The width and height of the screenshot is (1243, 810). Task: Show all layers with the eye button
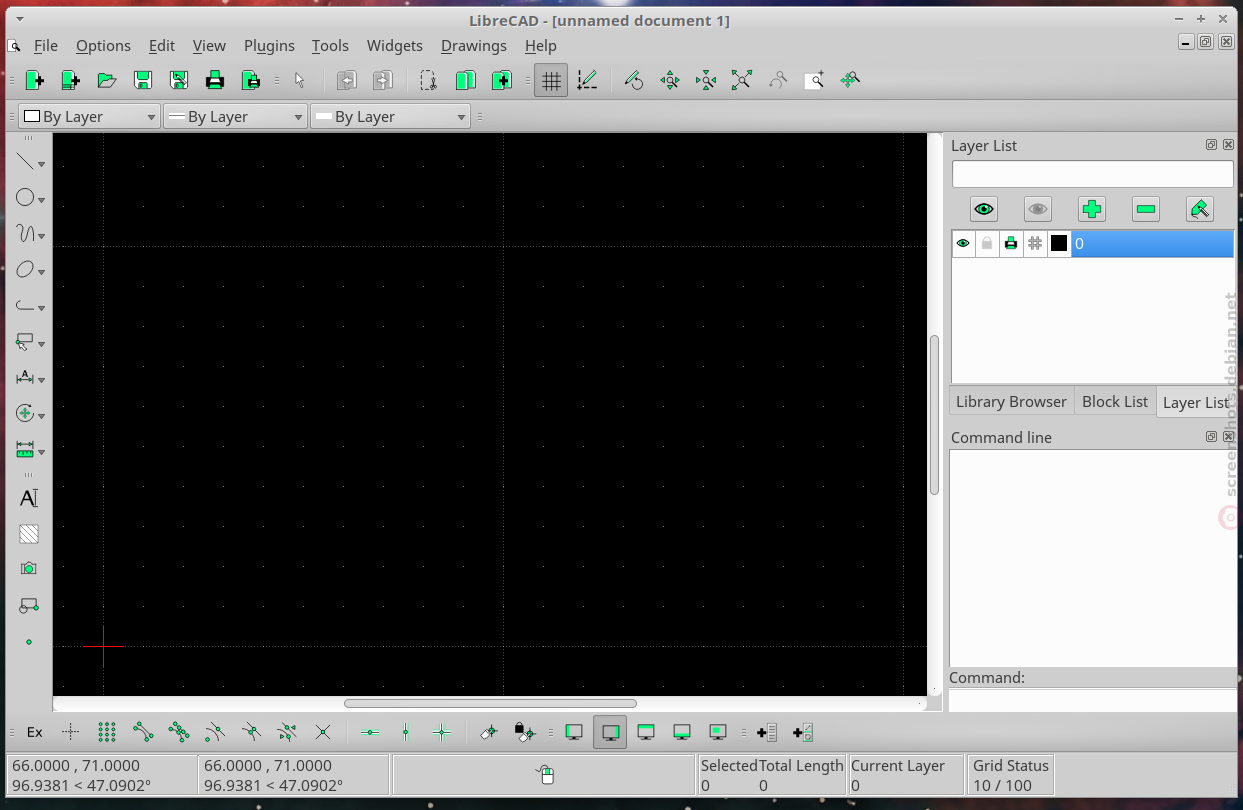[x=984, y=209]
